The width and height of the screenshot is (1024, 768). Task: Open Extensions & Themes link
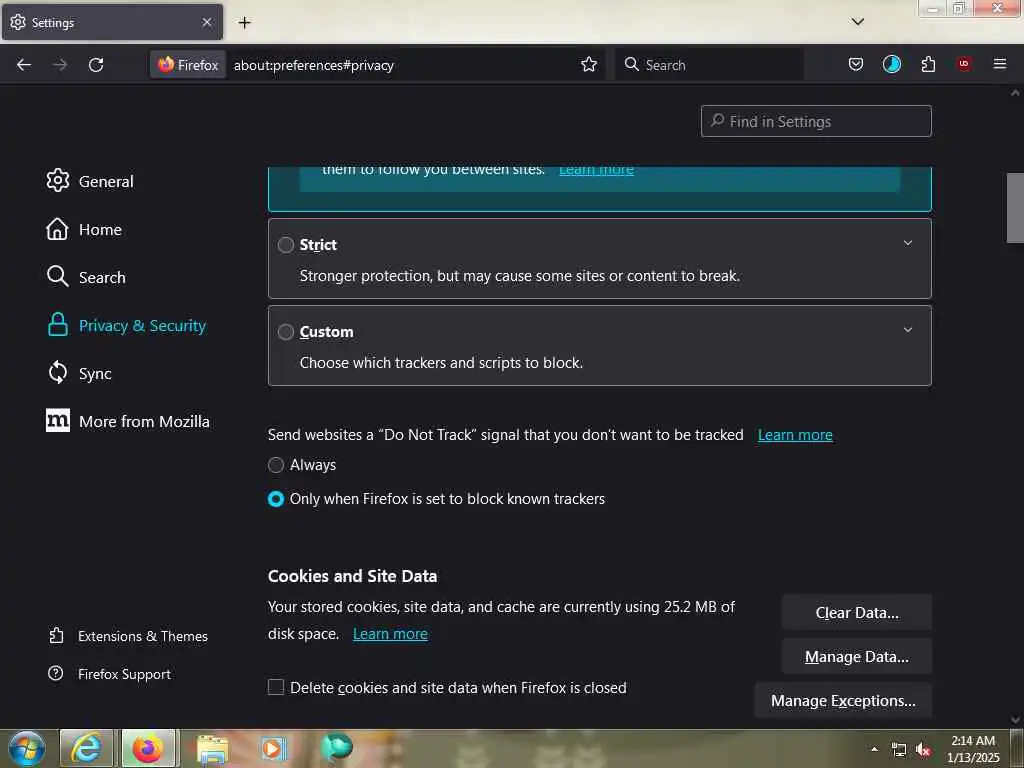[x=128, y=635]
